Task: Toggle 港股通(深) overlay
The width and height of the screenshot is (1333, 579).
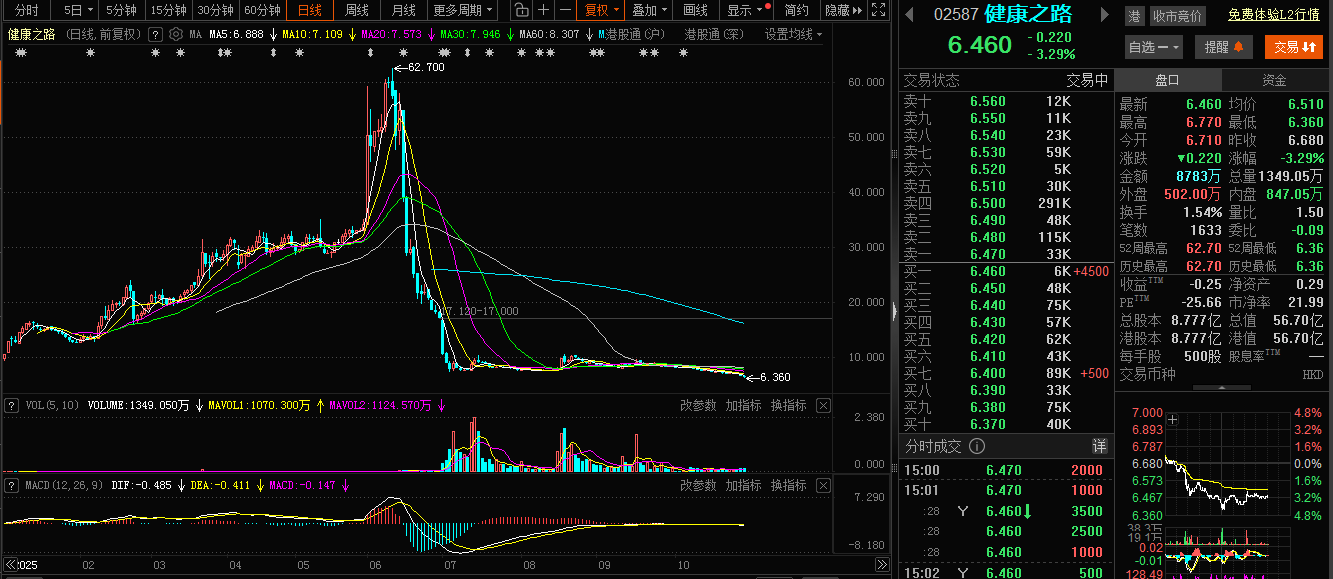Action: coord(714,33)
